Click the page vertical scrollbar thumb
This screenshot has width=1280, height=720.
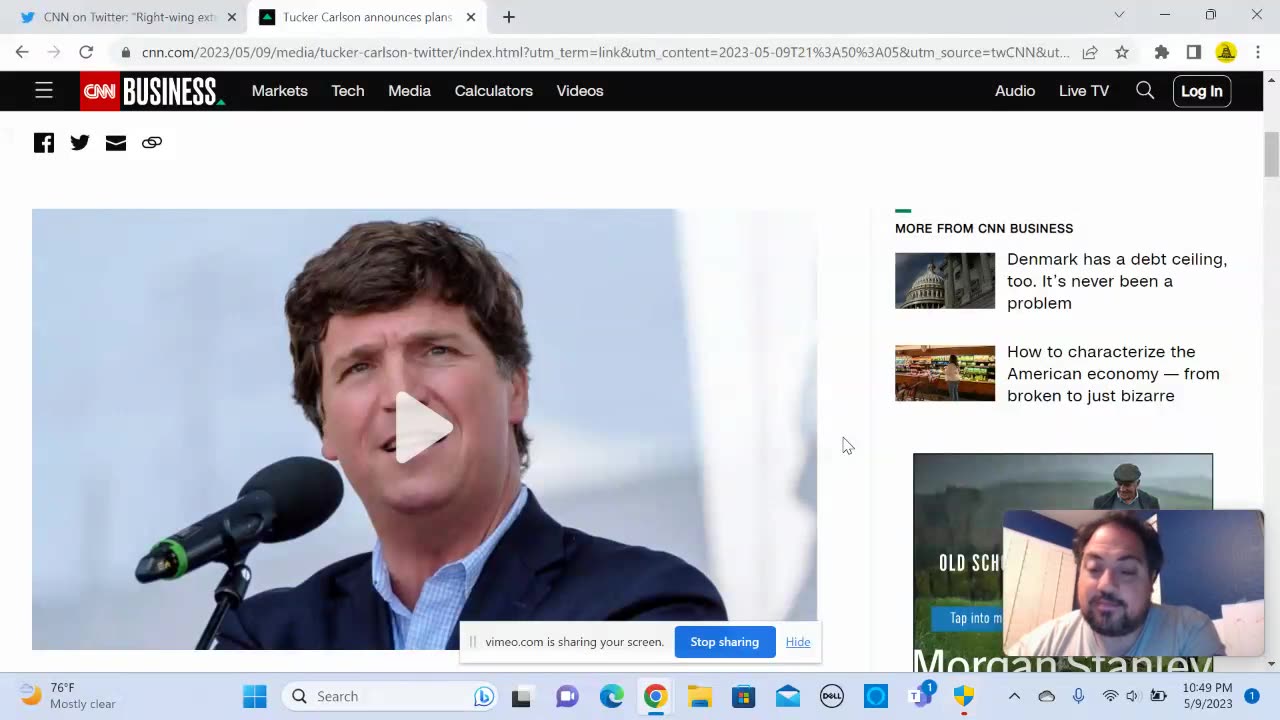(1271, 154)
